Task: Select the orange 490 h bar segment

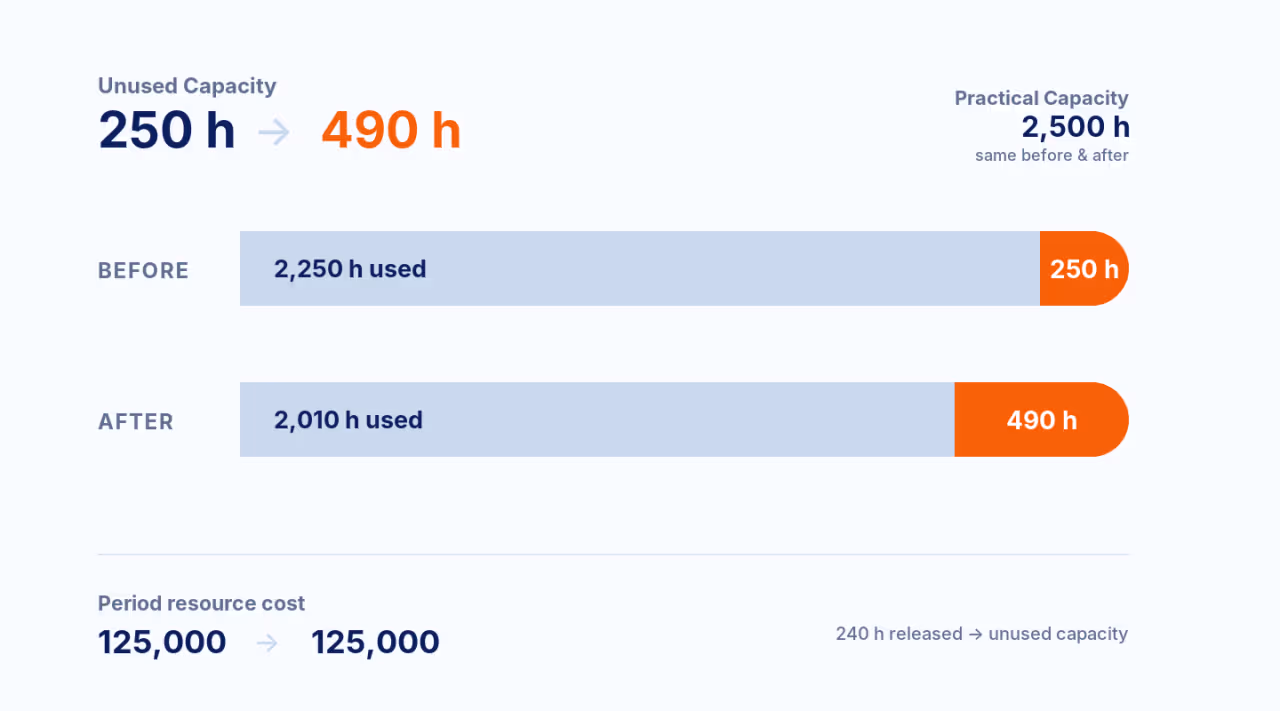Action: pyautogui.click(x=1042, y=419)
